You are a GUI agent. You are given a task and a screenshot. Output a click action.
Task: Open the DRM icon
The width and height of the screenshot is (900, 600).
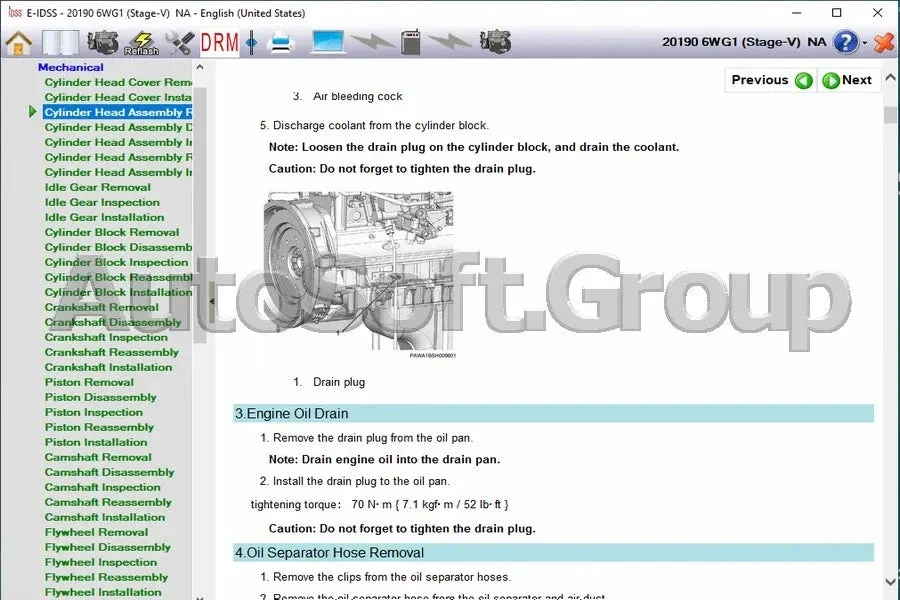[219, 43]
